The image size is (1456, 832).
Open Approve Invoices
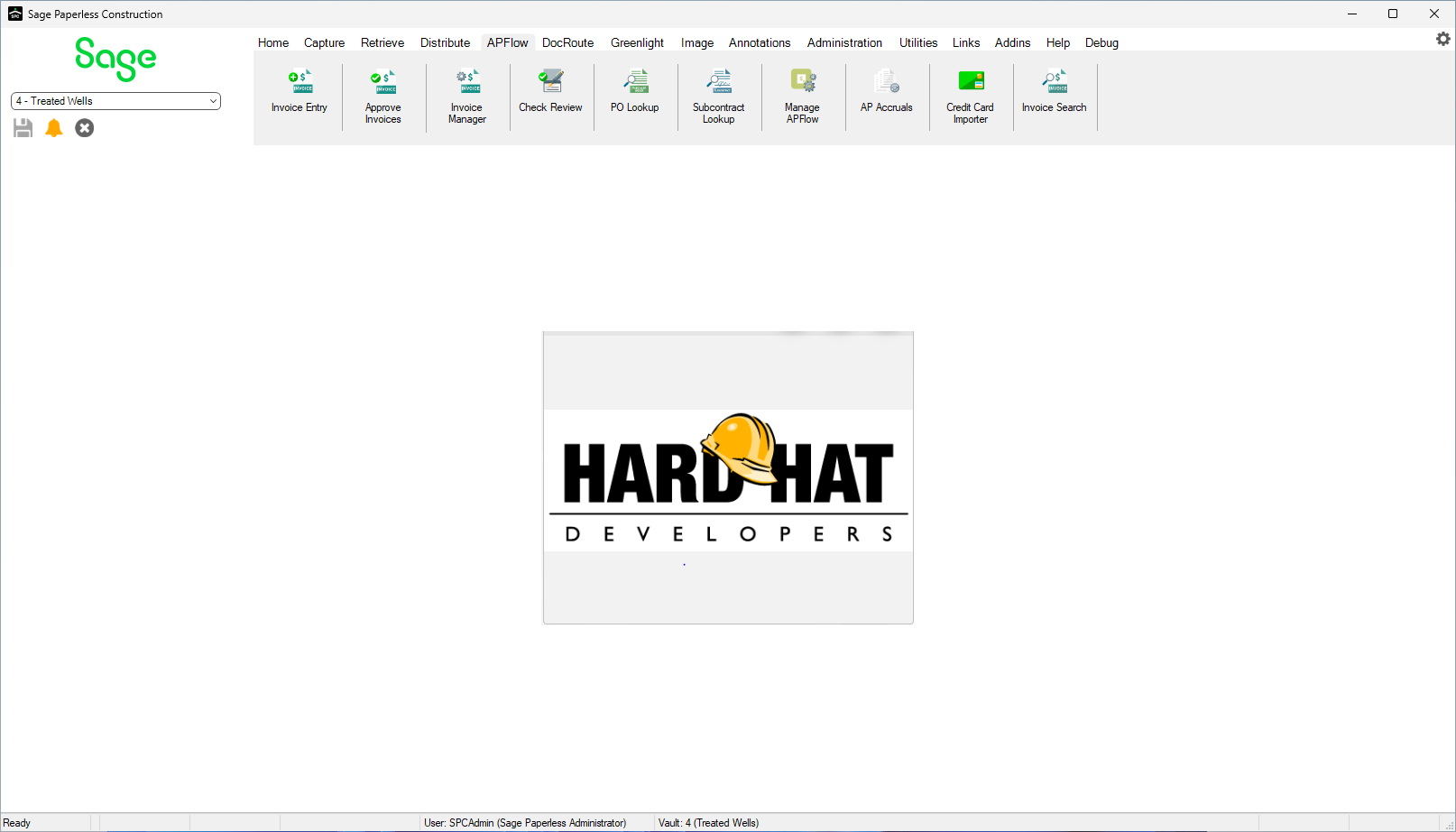coord(383,96)
